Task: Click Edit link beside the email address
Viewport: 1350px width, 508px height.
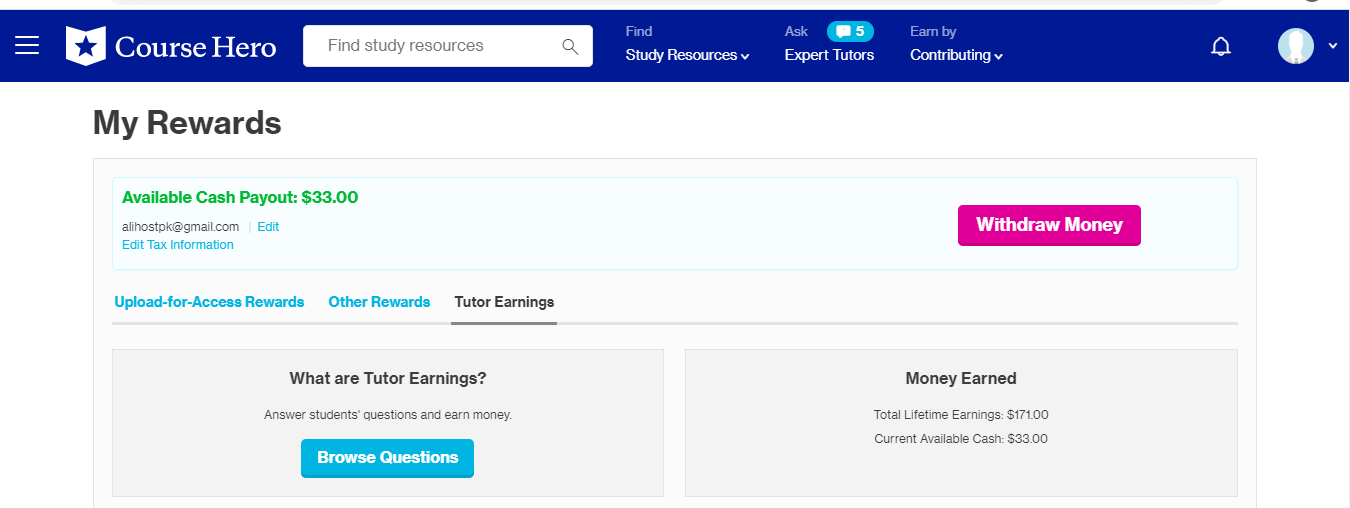Action: (x=268, y=227)
